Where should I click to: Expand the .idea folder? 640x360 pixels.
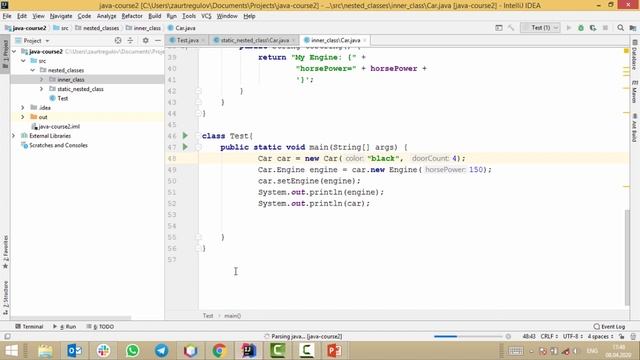point(23,108)
